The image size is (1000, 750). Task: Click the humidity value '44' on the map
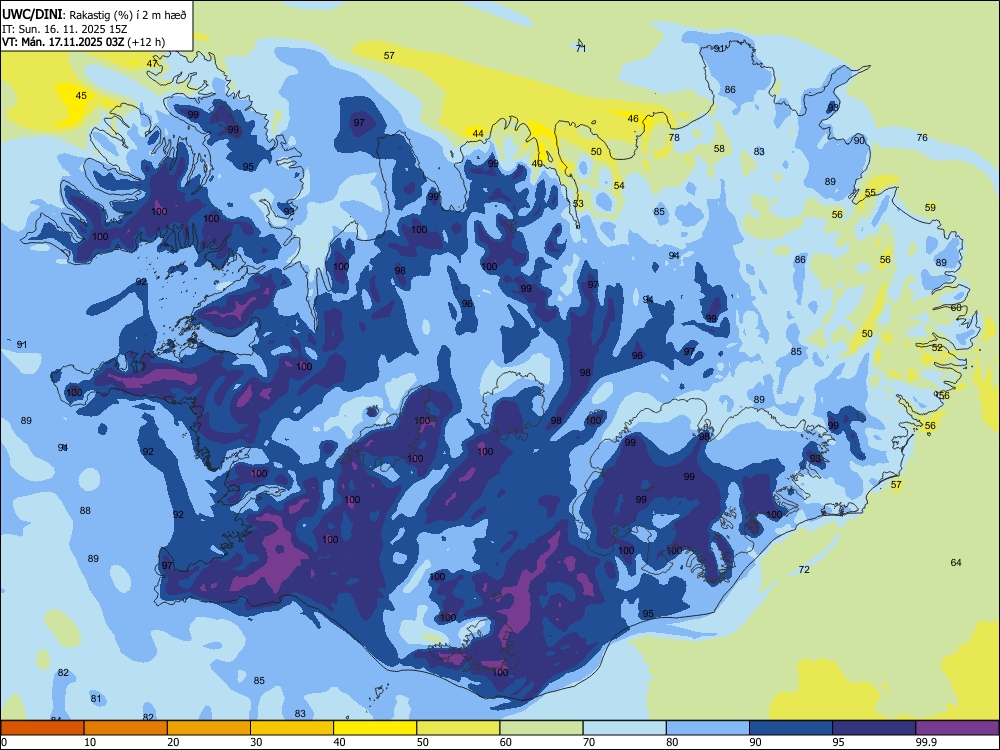pos(478,133)
